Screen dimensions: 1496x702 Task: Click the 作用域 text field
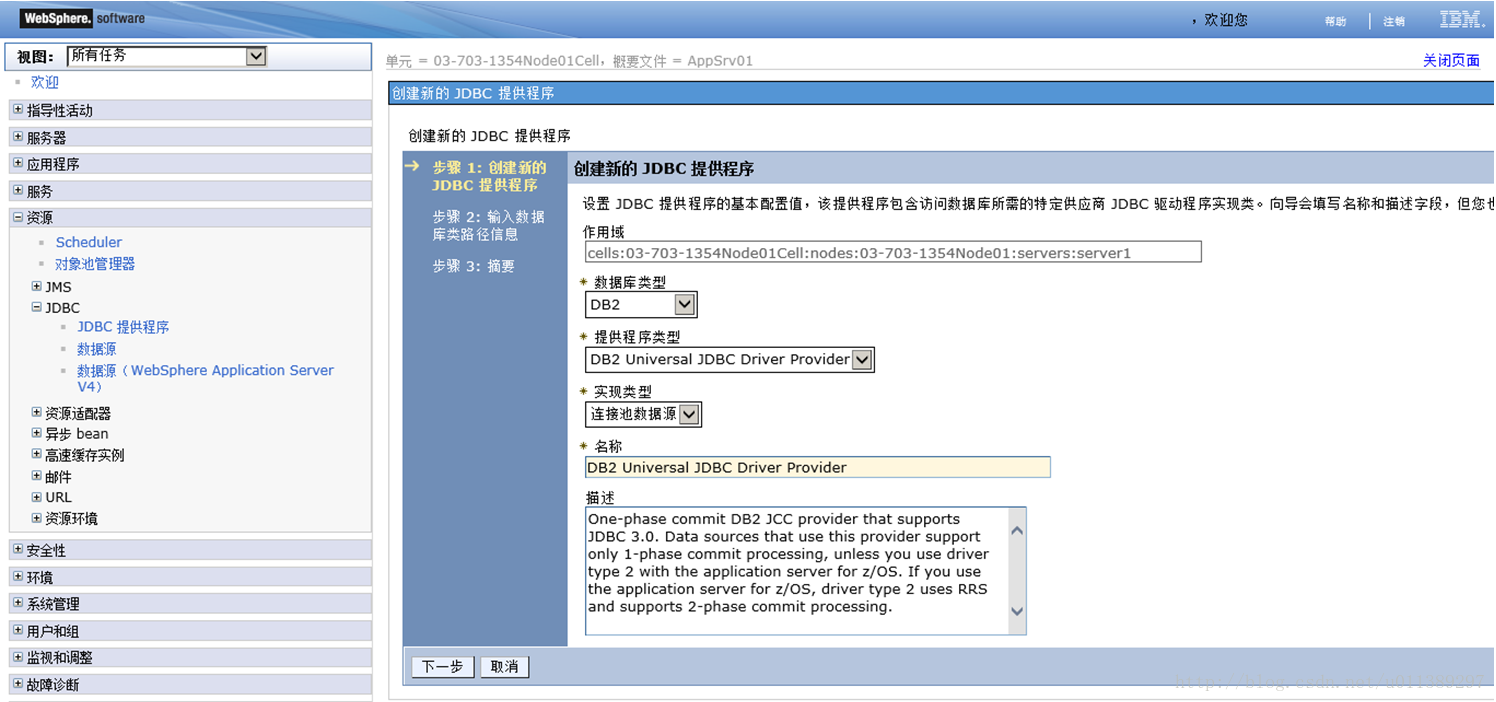click(893, 252)
